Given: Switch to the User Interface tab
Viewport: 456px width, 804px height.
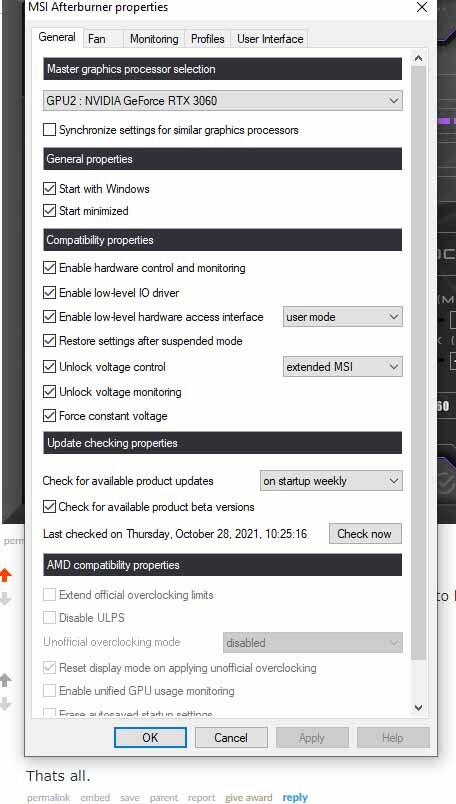Looking at the screenshot, I should coord(270,39).
